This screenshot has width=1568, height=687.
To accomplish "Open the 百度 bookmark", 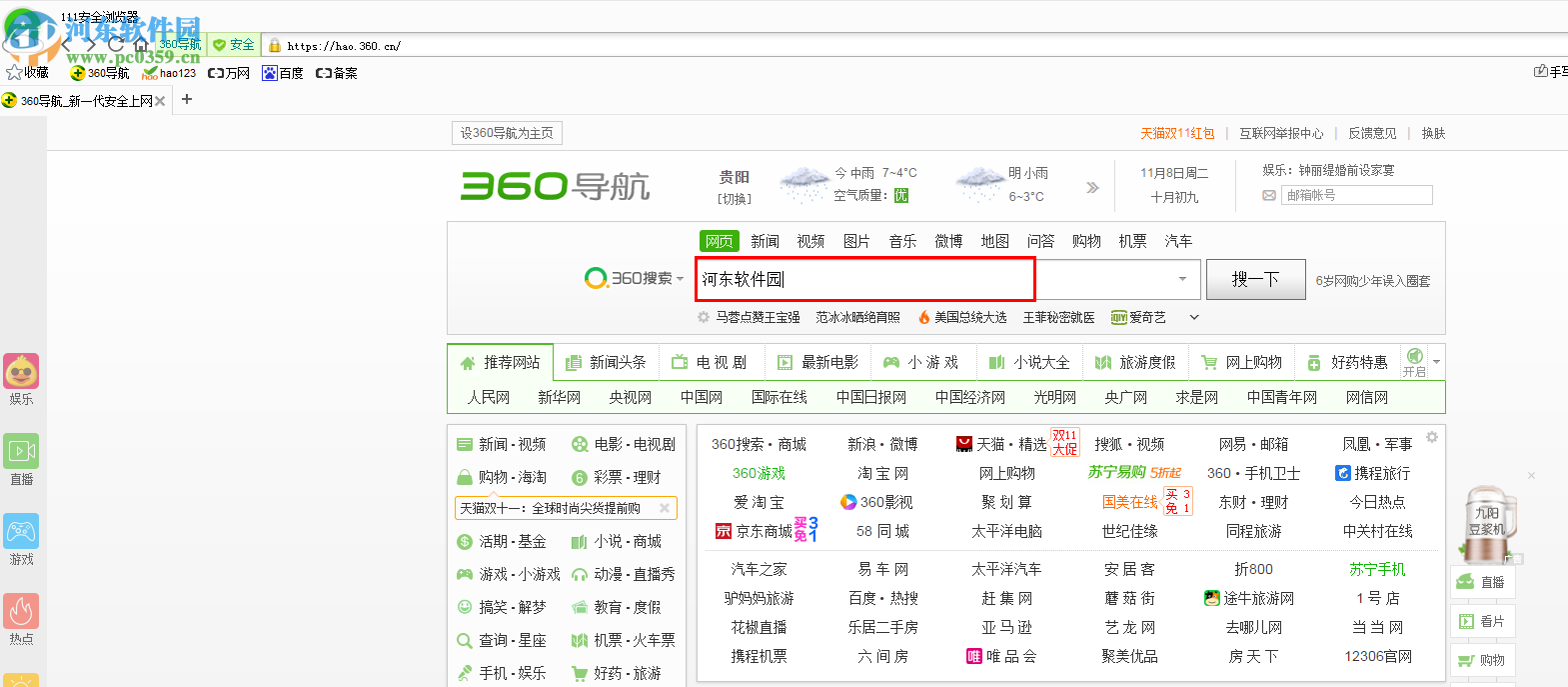I will pos(283,73).
